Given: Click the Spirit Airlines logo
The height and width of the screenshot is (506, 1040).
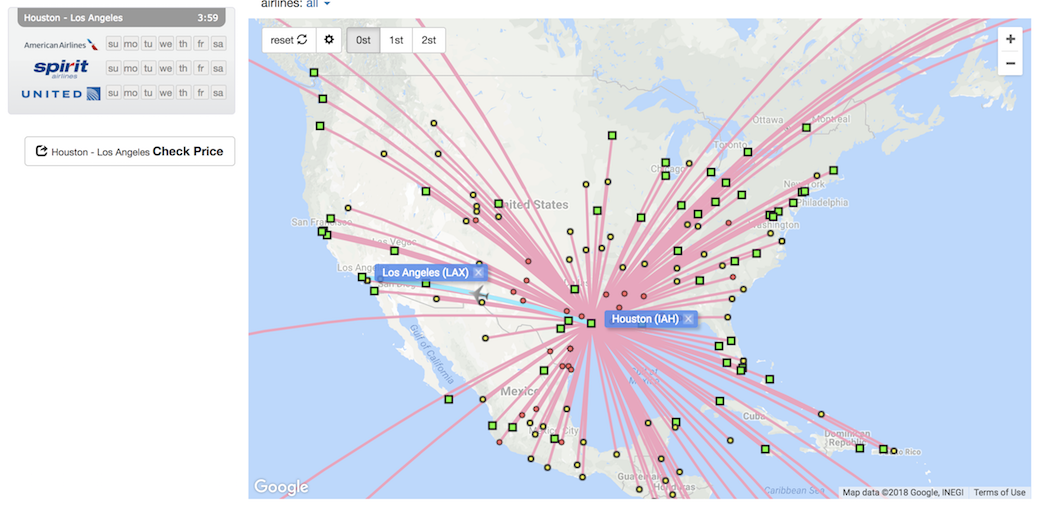Looking at the screenshot, I should coord(60,68).
